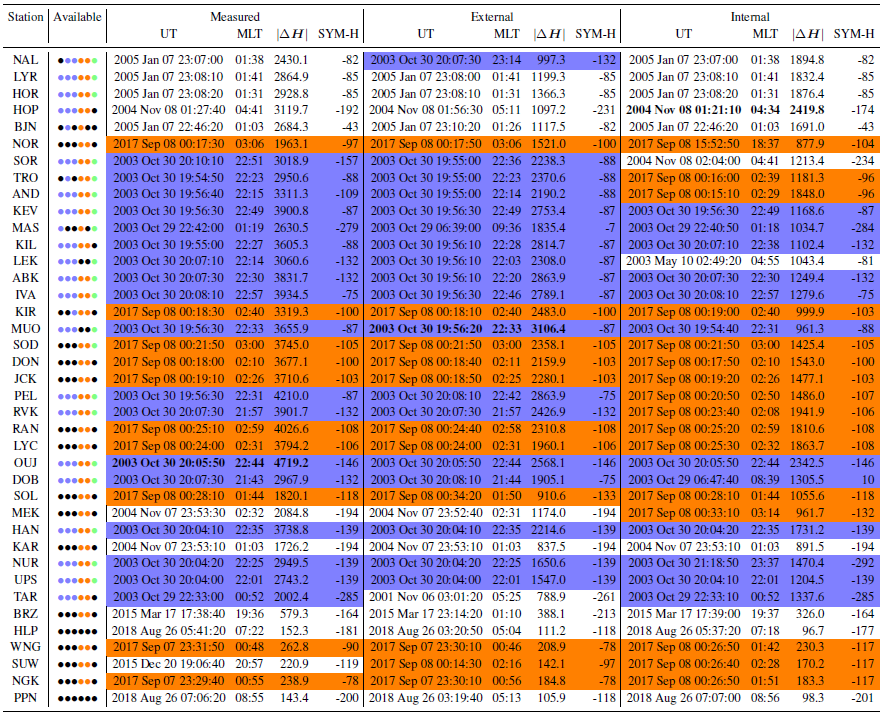Click the availability dots next to TAR
Image resolution: width=887 pixels, height=716 pixels.
pos(77,597)
